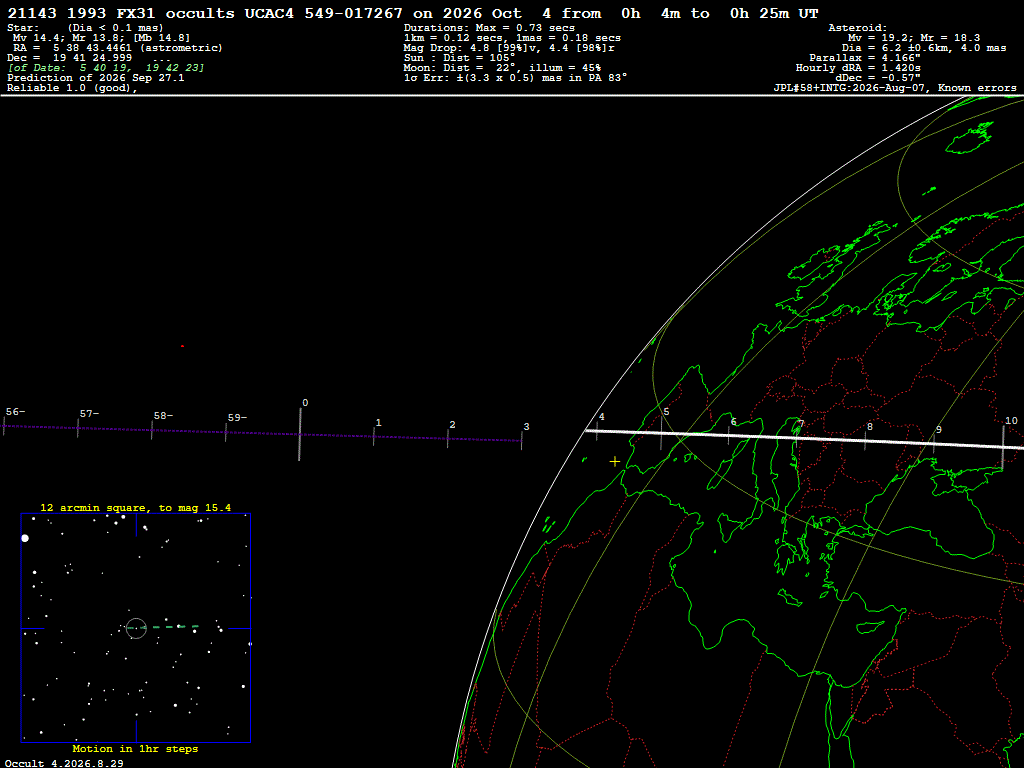Click time tick marker labeled 59-
Viewport: 1024px width, 768px height.
[x=226, y=432]
